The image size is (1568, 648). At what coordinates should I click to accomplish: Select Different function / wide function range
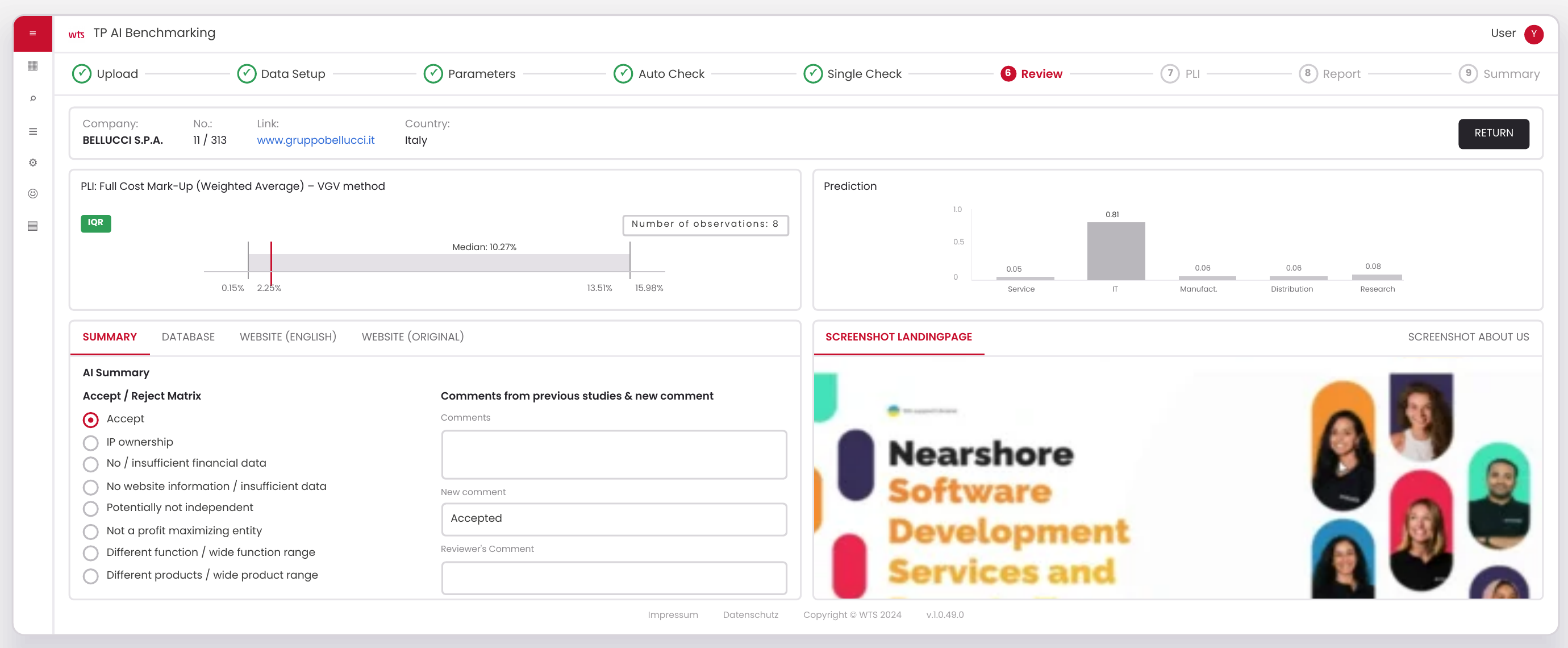point(91,553)
